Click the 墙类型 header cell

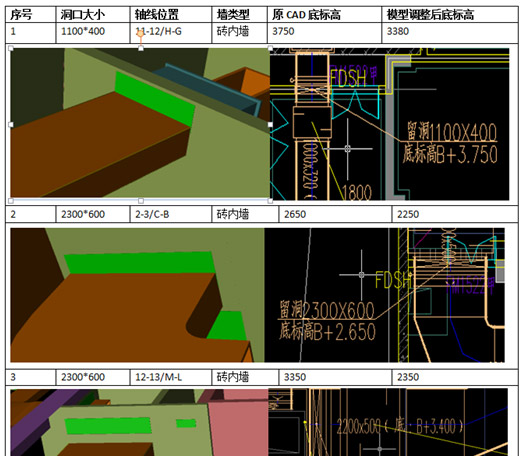(239, 14)
